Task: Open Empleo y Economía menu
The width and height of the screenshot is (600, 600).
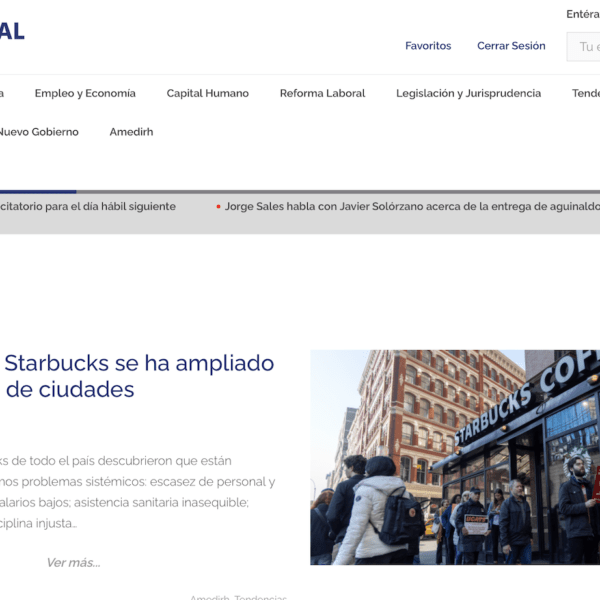Action: tap(85, 93)
